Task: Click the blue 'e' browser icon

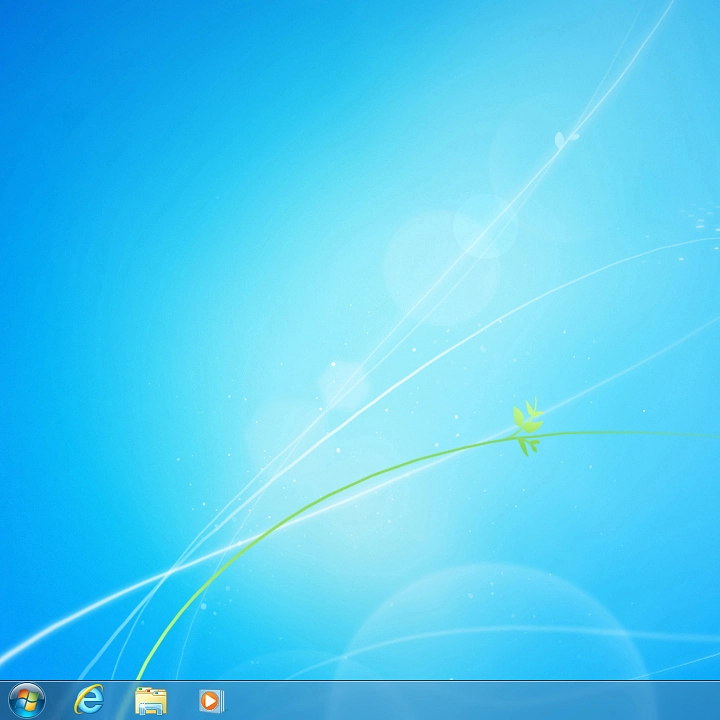Action: coord(89,700)
